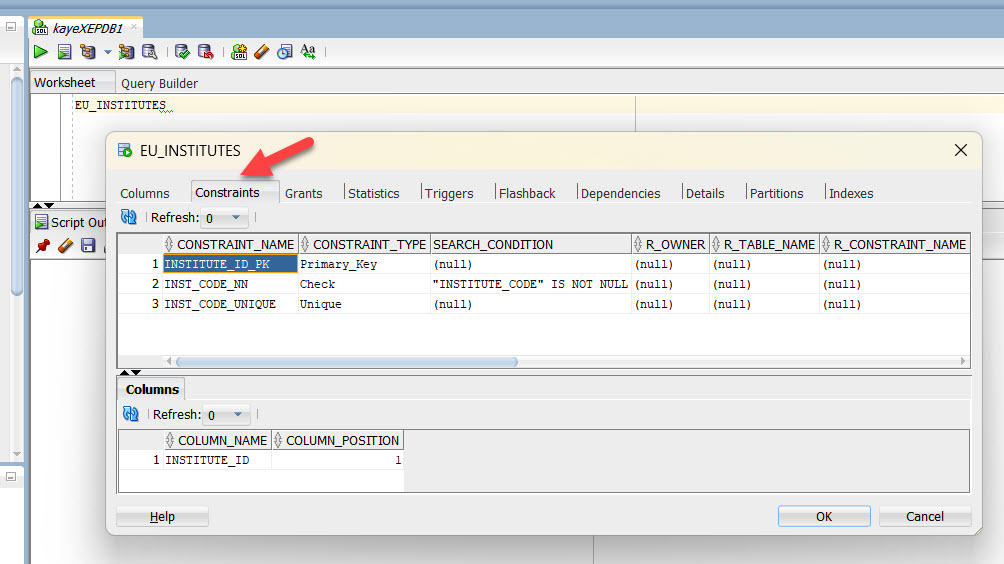Open the Refresh dropdown in lower Columns pane
The image size is (1004, 564).
[226, 415]
